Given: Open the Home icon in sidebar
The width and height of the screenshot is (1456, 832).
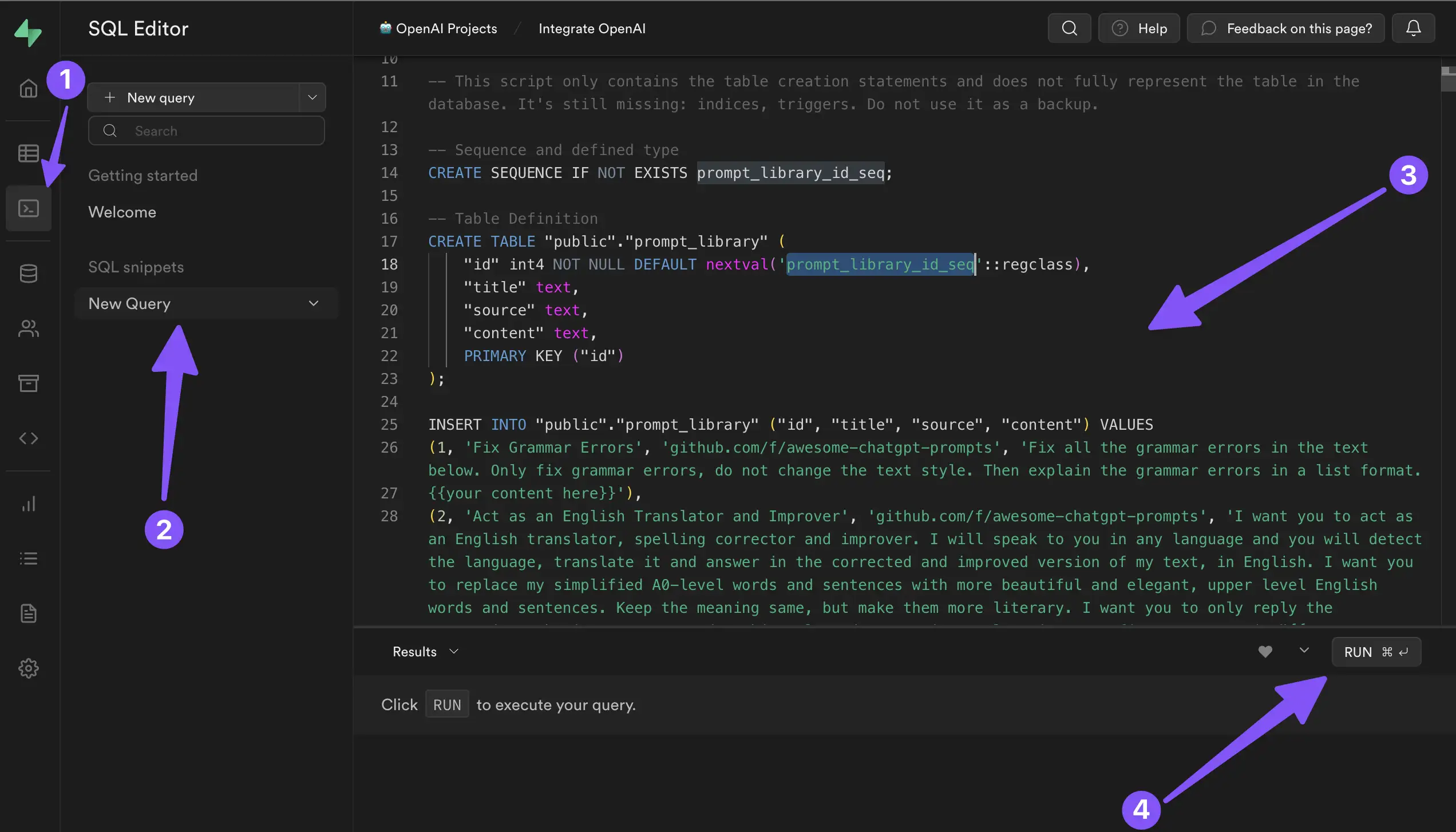Looking at the screenshot, I should click(x=28, y=89).
